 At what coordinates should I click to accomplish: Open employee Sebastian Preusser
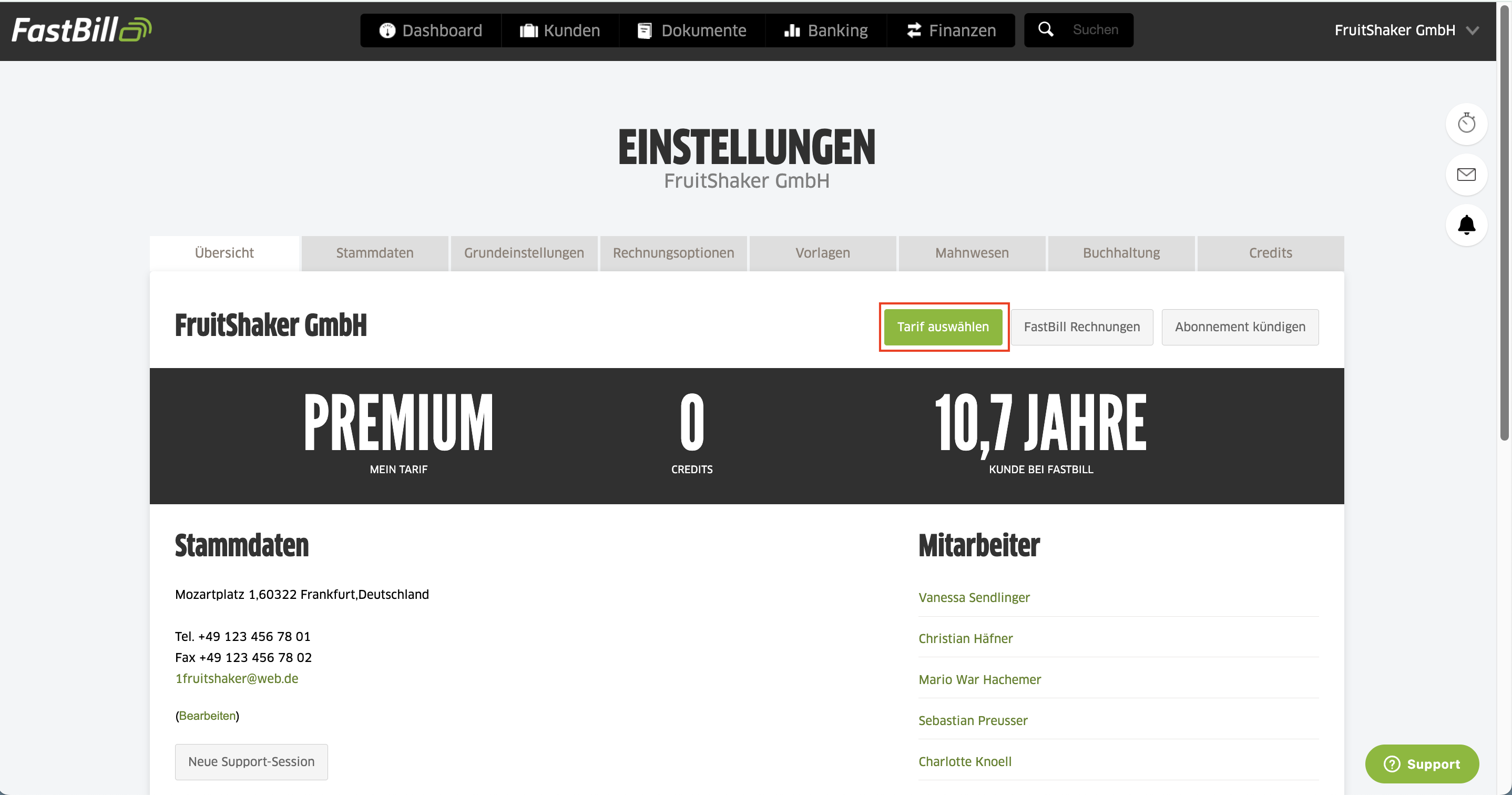pyautogui.click(x=973, y=720)
